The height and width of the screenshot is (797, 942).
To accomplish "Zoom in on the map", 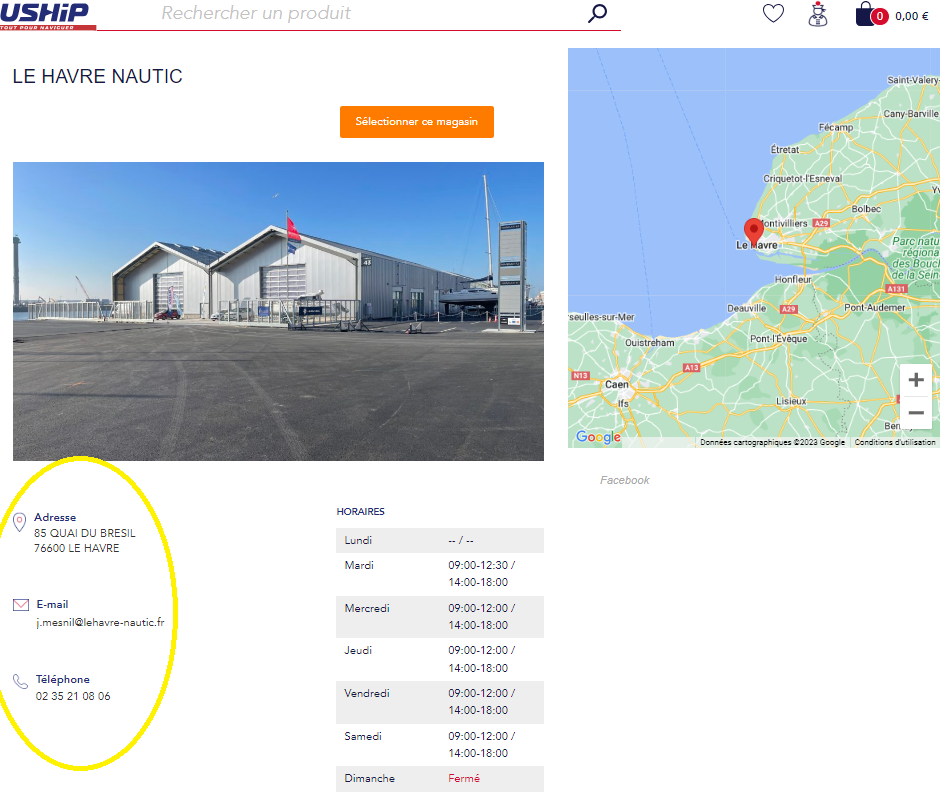I will tap(915, 381).
